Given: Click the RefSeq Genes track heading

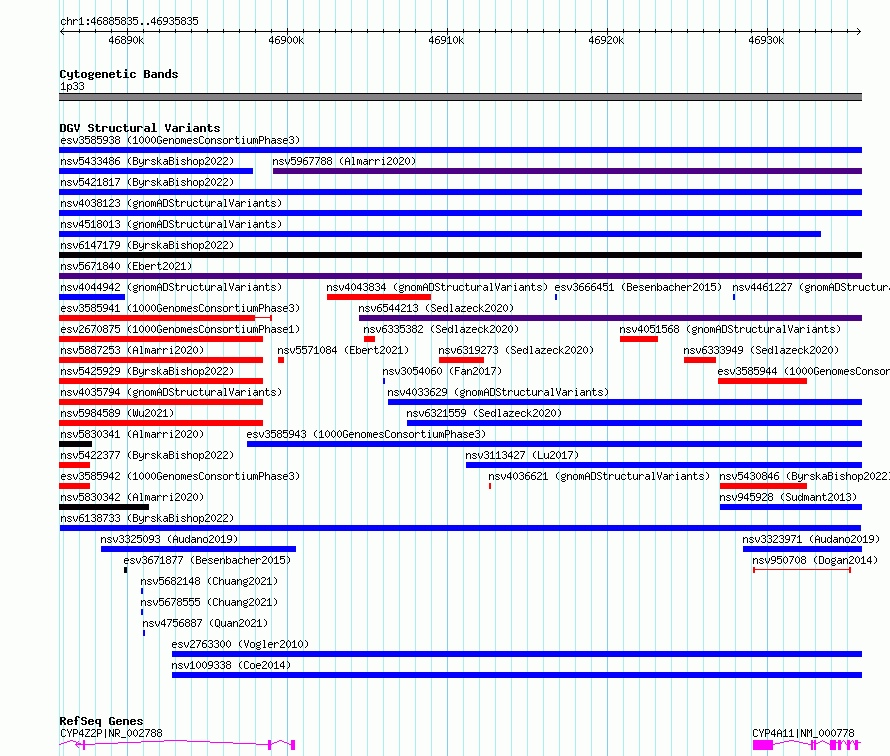Looking at the screenshot, I should (101, 721).
